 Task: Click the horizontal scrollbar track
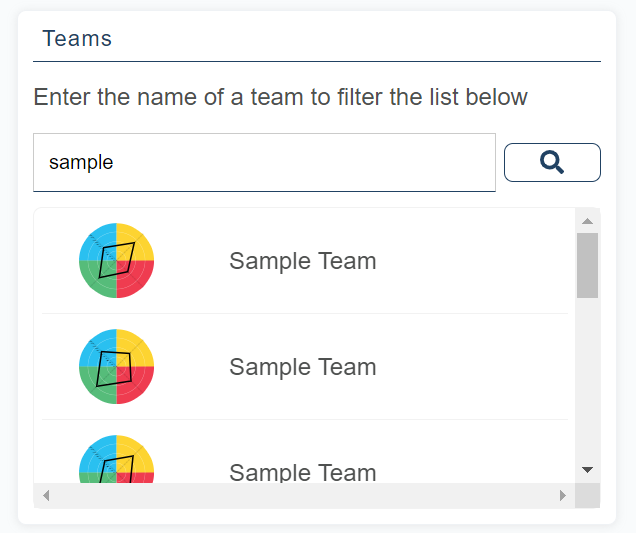(300, 495)
